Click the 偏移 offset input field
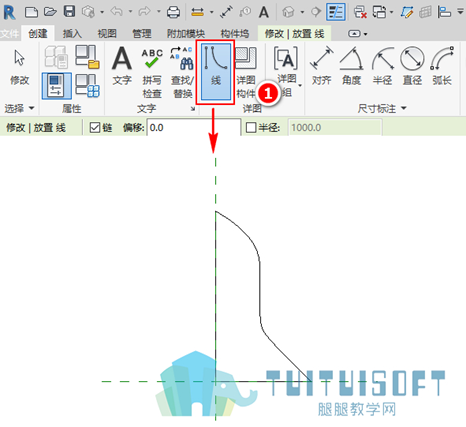The image size is (466, 427). tap(194, 128)
